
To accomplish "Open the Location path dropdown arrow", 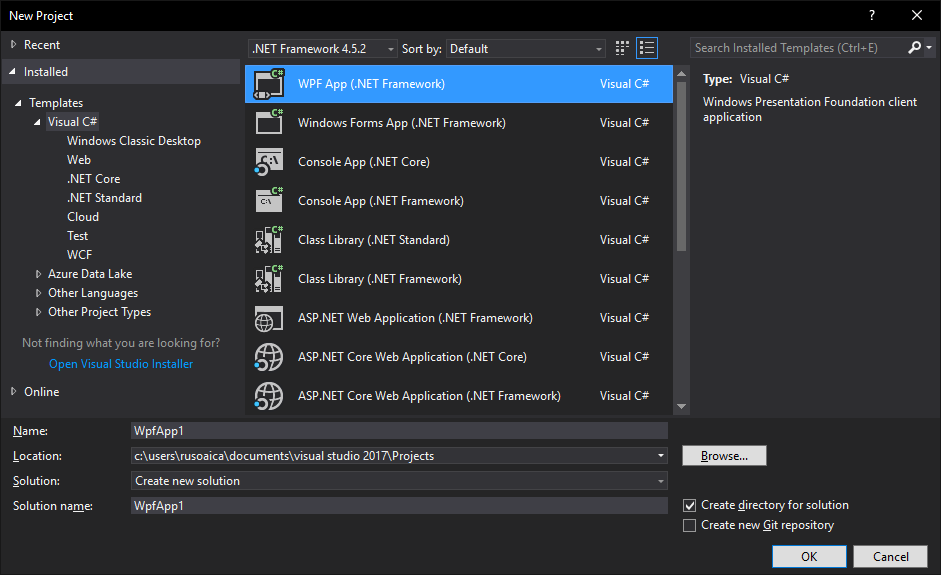I will (x=661, y=456).
